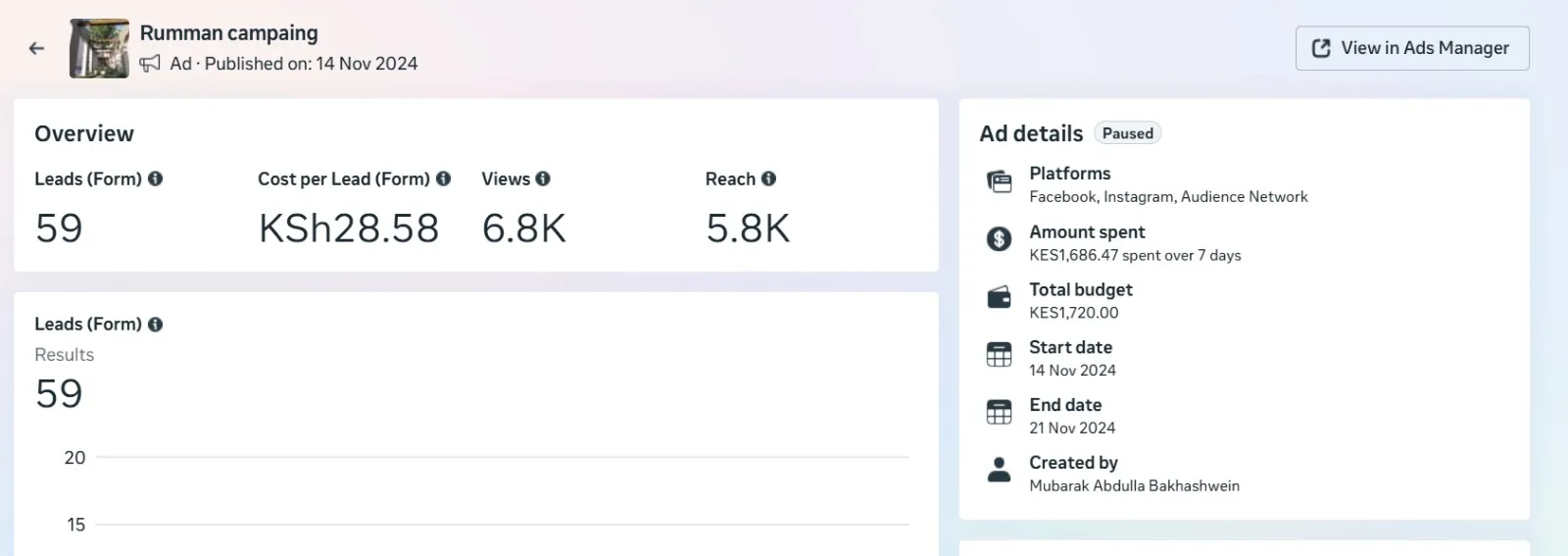Click the Views info icon
This screenshot has height=556, width=1568.
[x=543, y=178]
